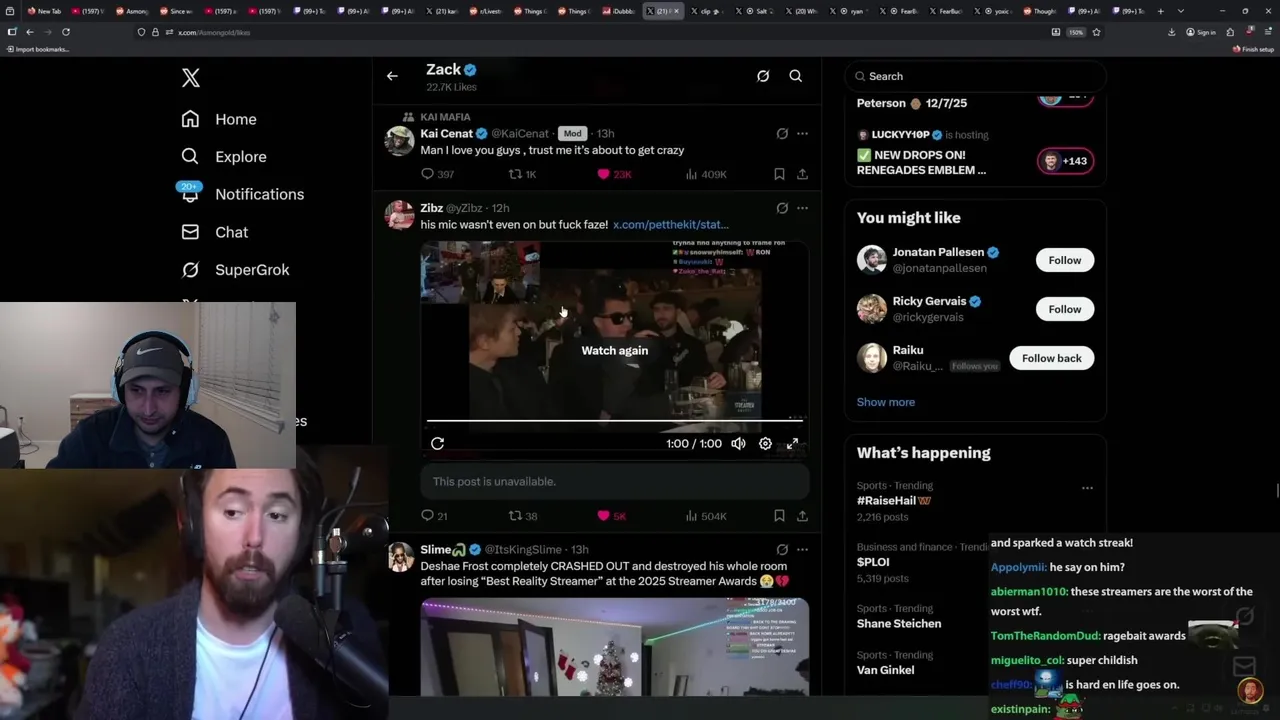
Task: Click the Grok icon in Zack header
Action: click(763, 76)
